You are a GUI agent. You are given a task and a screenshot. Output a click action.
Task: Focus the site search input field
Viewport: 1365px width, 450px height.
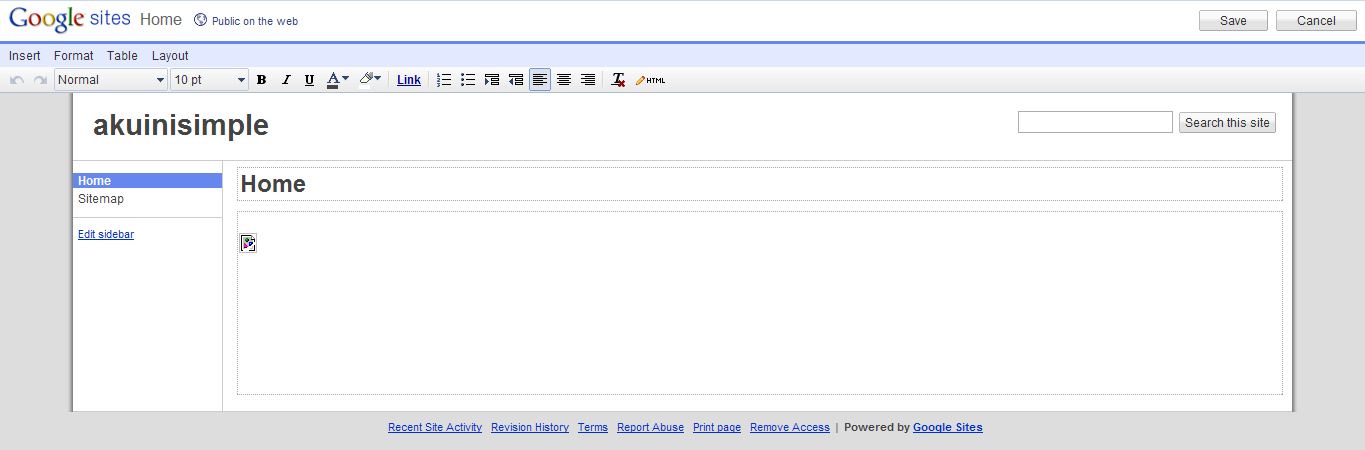click(x=1095, y=122)
